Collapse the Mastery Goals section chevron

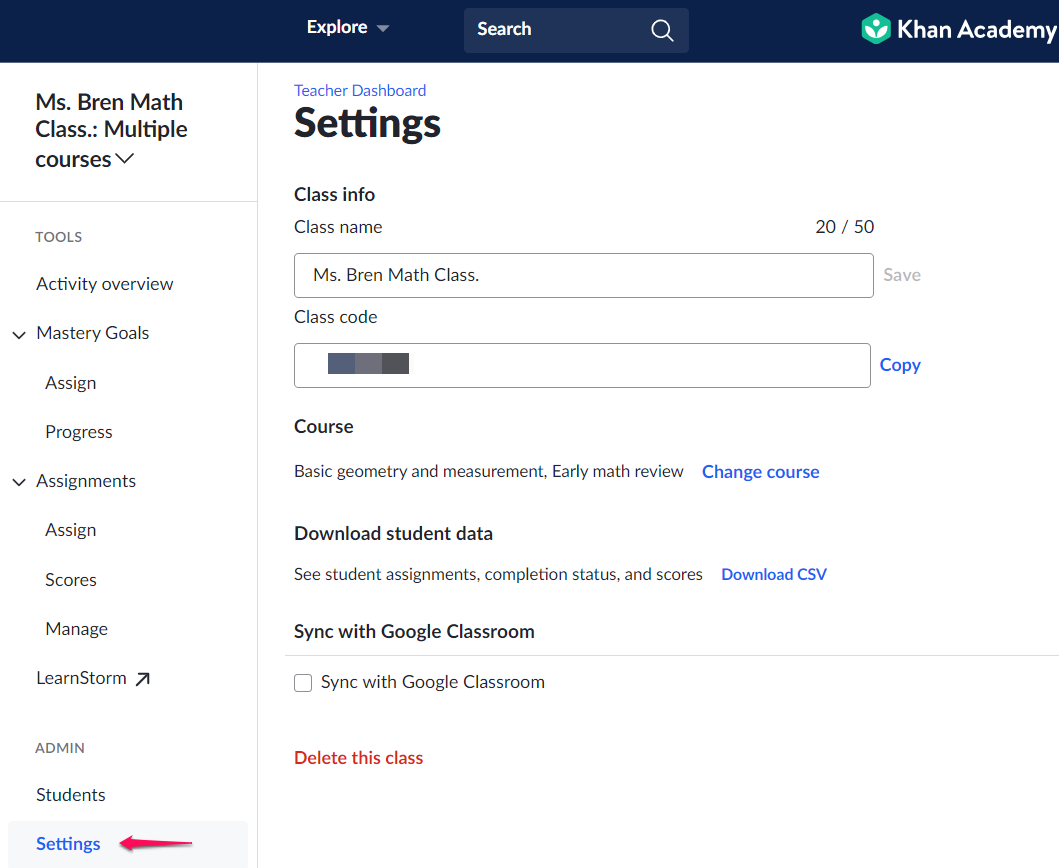click(x=20, y=334)
